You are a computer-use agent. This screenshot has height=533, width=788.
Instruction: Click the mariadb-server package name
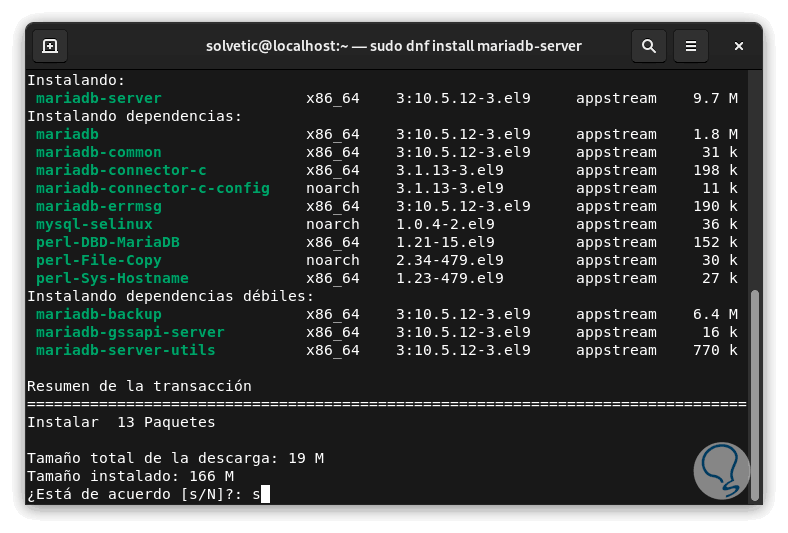click(x=98, y=98)
